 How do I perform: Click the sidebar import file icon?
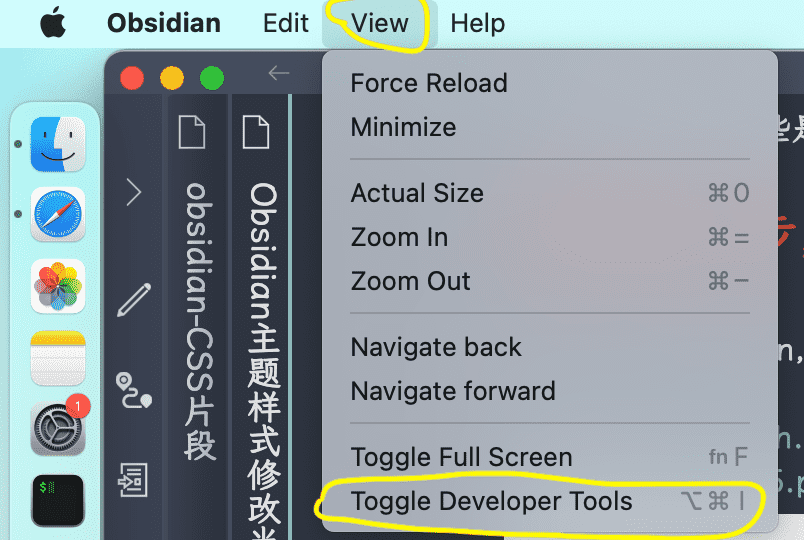coord(134,480)
